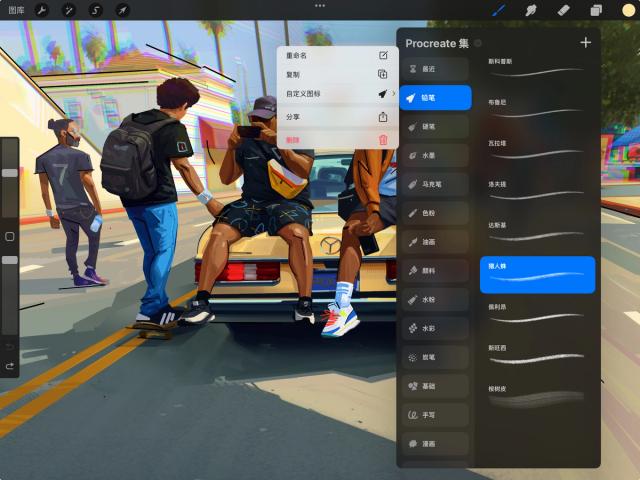Open the 马克笔 brush set
This screenshot has width=640, height=480.
click(x=435, y=184)
